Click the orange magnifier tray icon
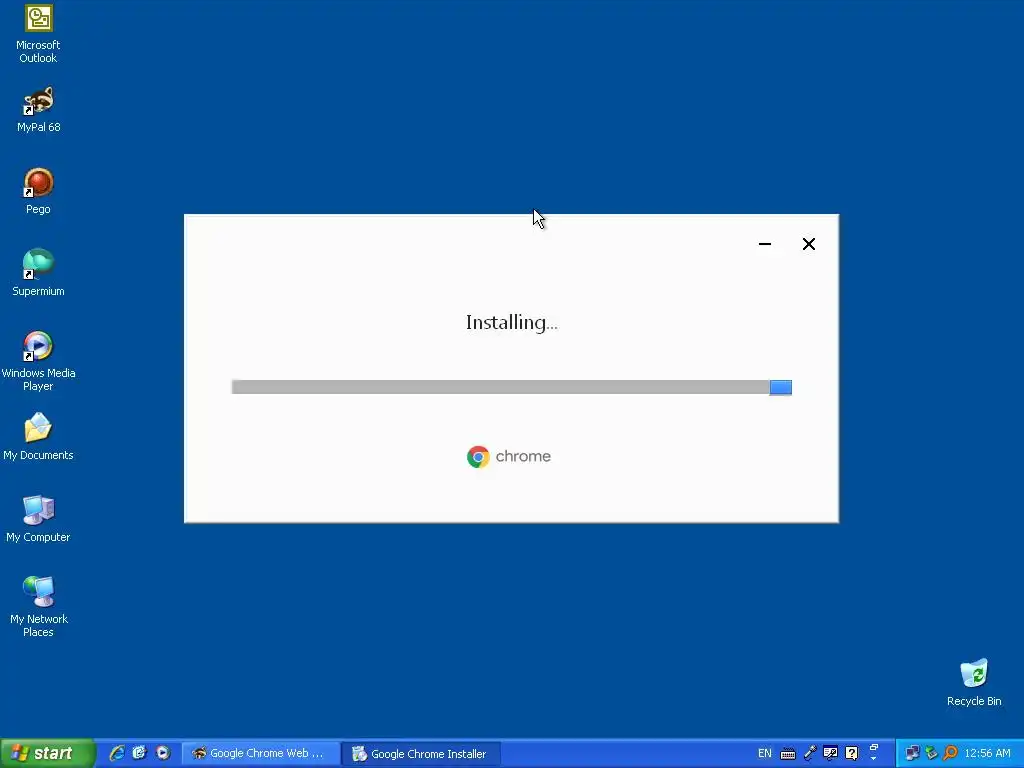 pyautogui.click(x=950, y=753)
